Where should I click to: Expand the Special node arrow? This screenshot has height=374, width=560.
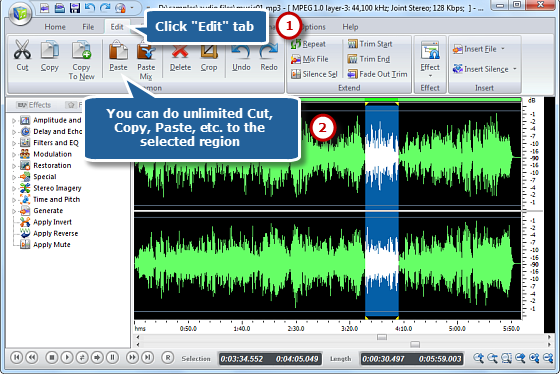[x=14, y=177]
